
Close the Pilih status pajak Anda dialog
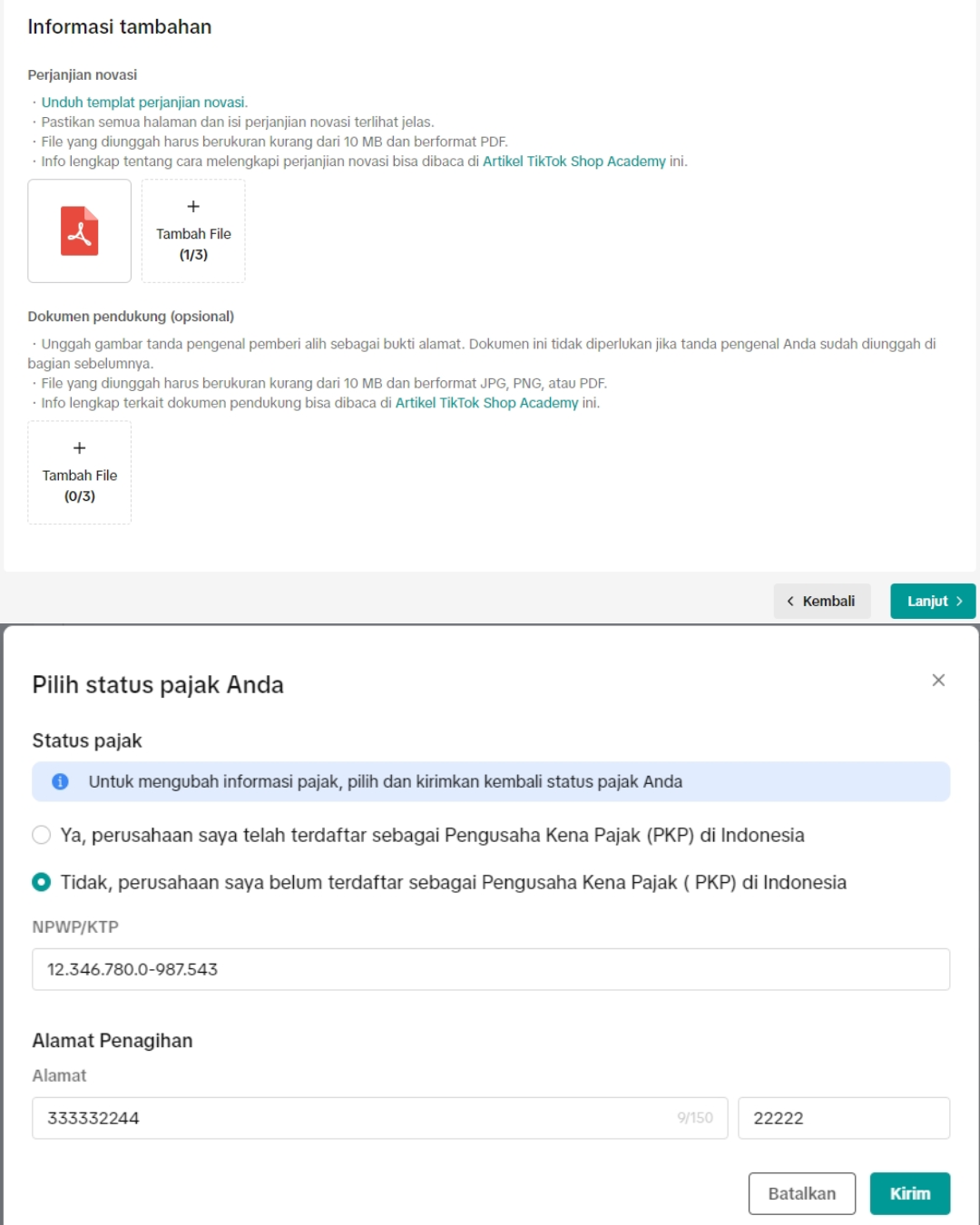pos(938,681)
